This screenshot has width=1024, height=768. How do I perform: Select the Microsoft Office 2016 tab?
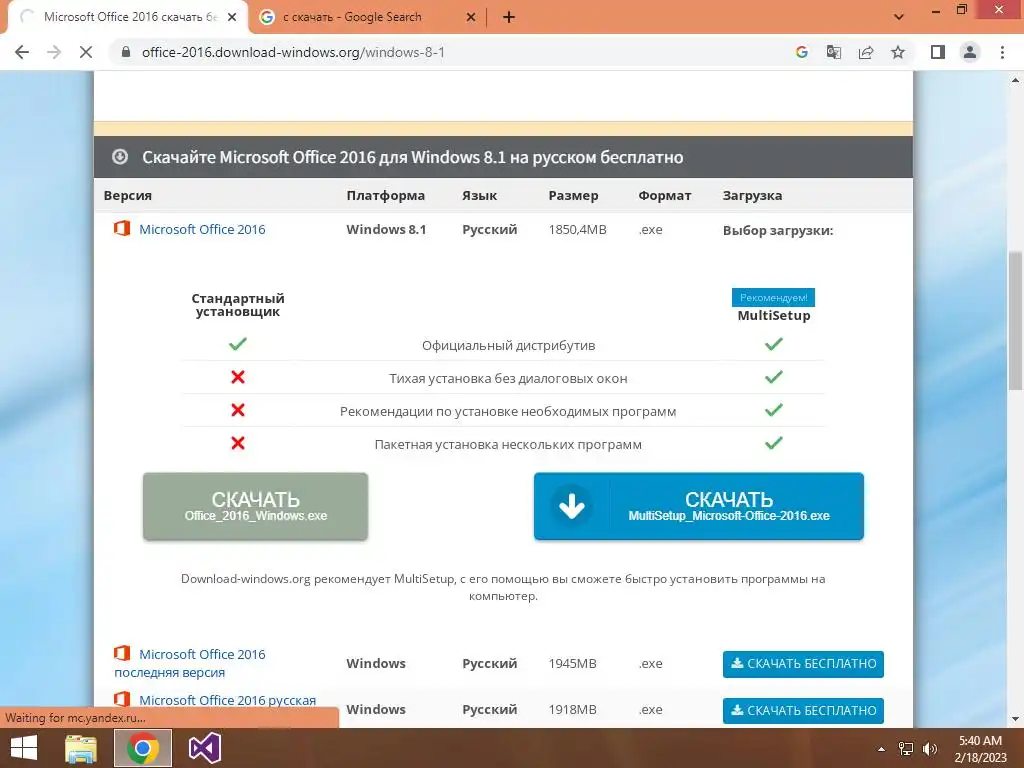point(128,17)
